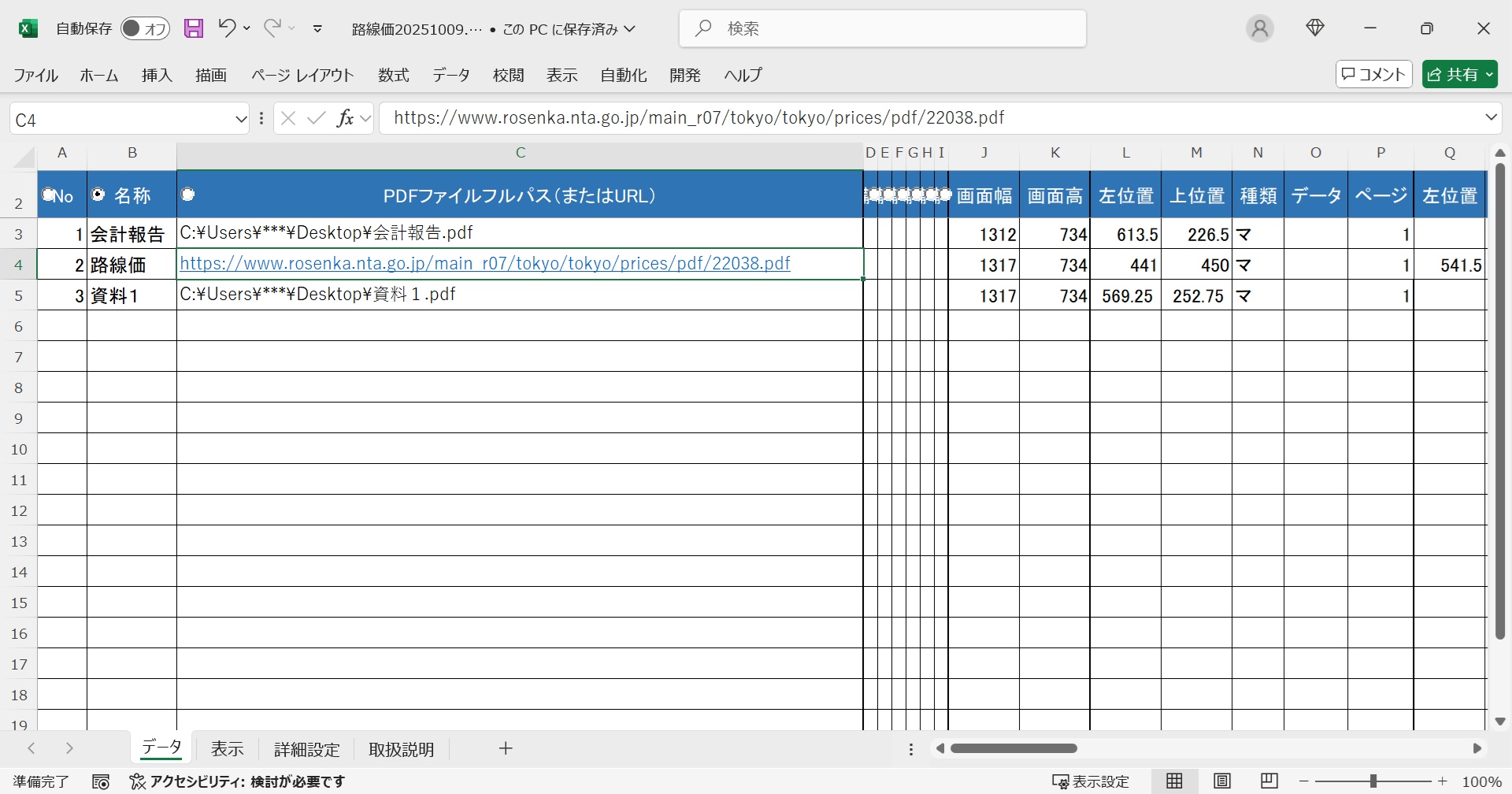Select the radio button beside 名称 header
The image size is (1512, 794).
coord(98,195)
